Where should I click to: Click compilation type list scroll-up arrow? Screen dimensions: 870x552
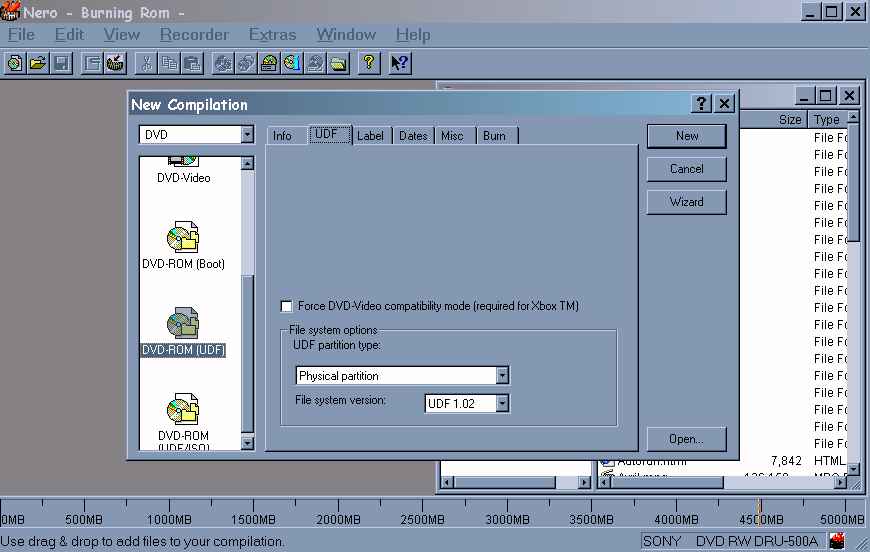[x=247, y=163]
